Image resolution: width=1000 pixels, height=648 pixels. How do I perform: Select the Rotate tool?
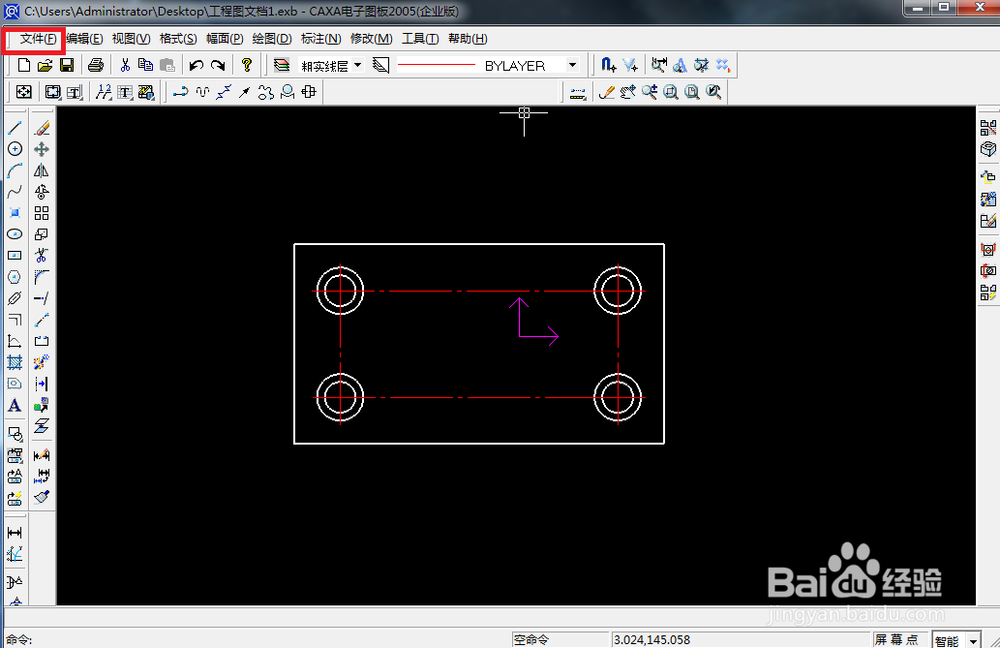pos(42,192)
